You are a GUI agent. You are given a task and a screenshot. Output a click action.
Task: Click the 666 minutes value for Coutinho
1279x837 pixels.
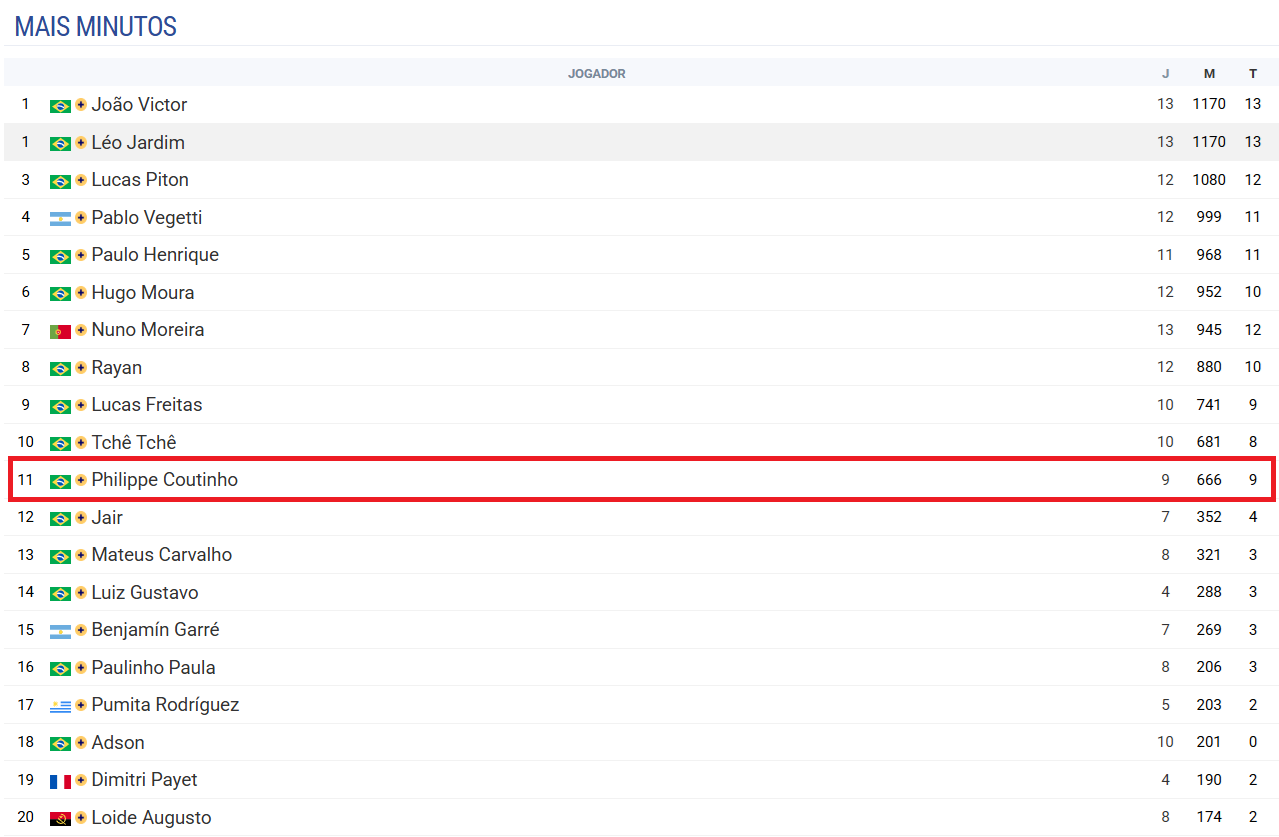(x=1209, y=480)
